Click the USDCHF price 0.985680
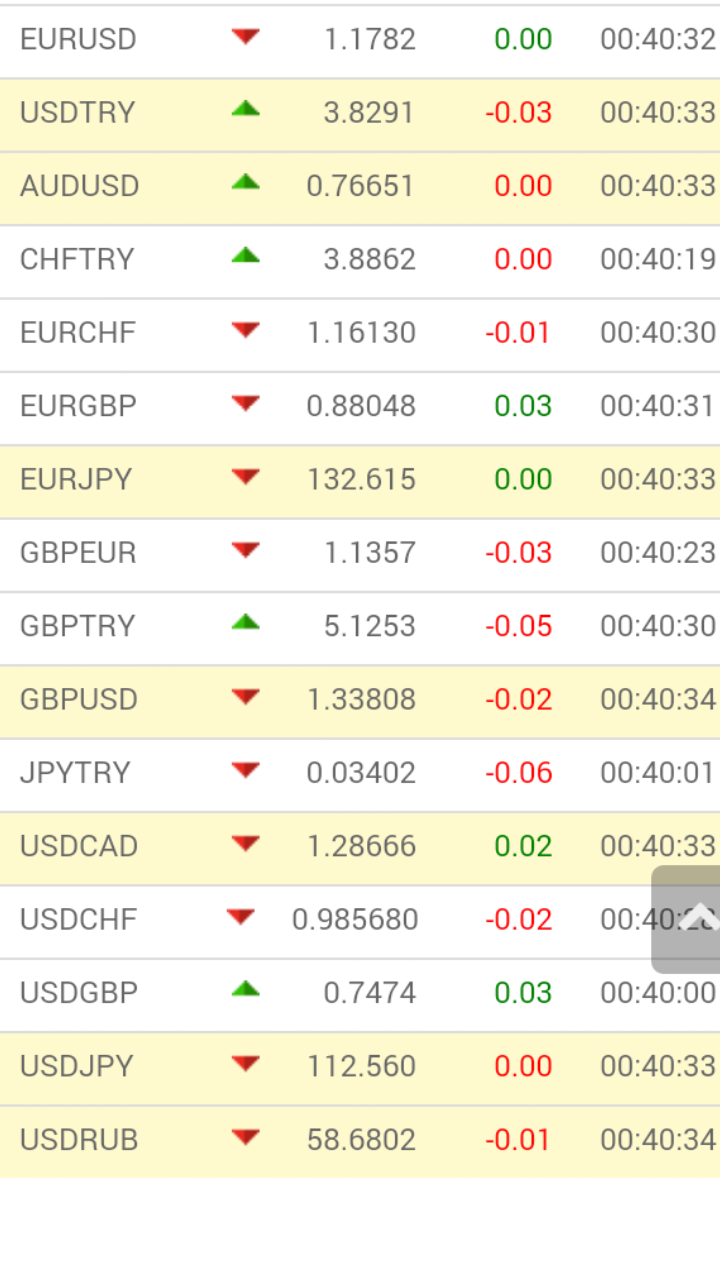 (355, 920)
